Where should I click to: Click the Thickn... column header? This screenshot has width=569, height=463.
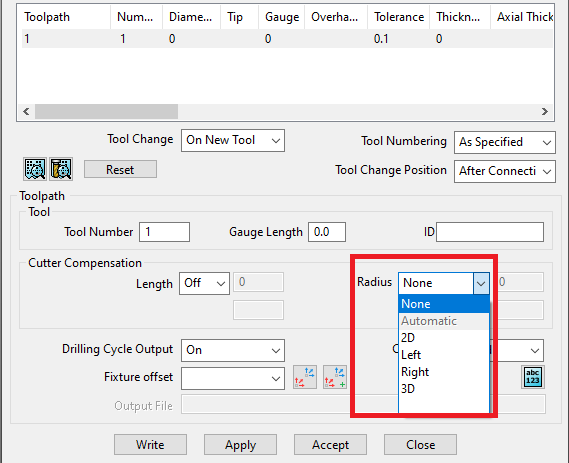[460, 17]
